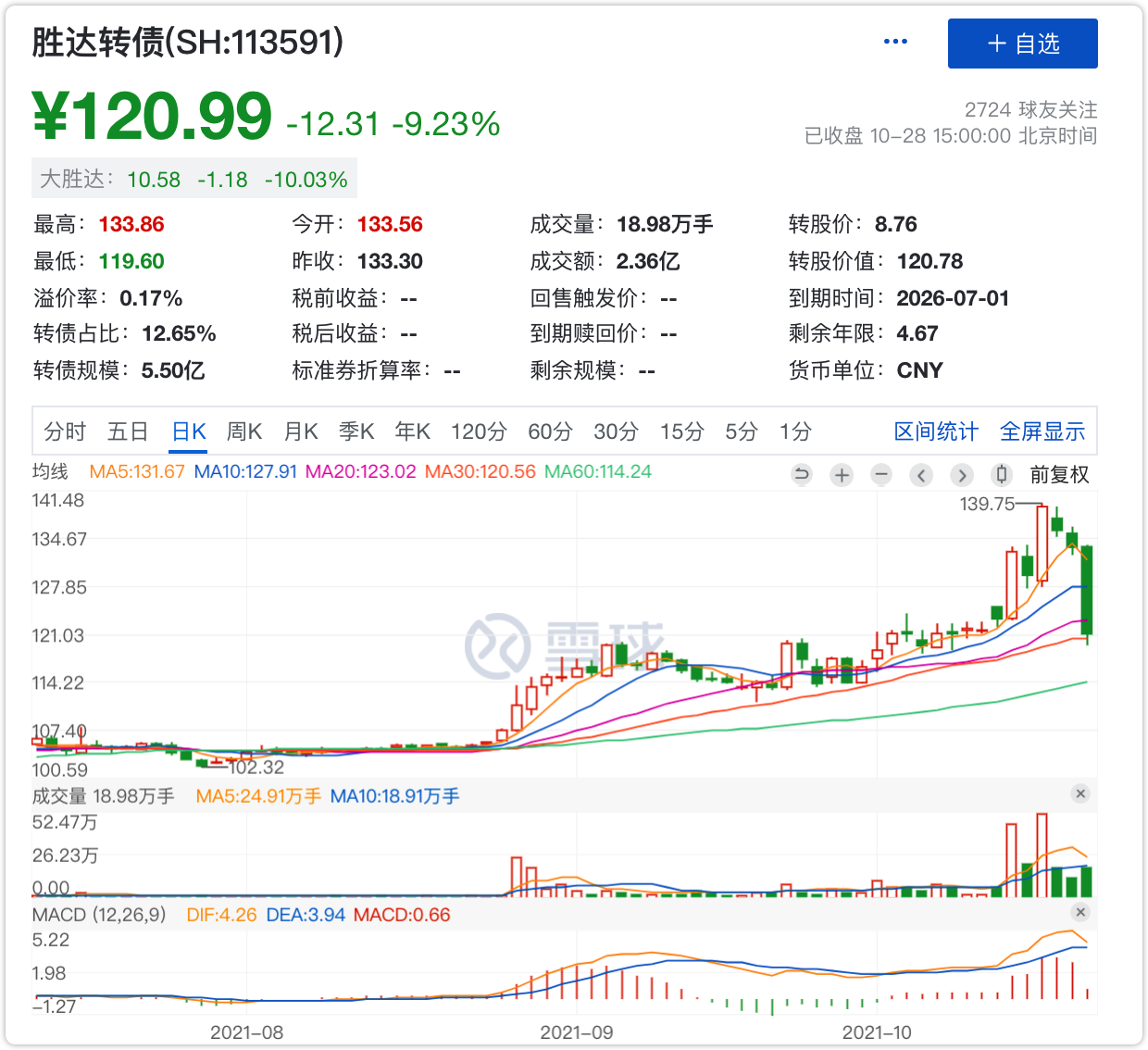Switch to the 60分 chart tab
This screenshot has width=1148, height=1050.
[550, 431]
